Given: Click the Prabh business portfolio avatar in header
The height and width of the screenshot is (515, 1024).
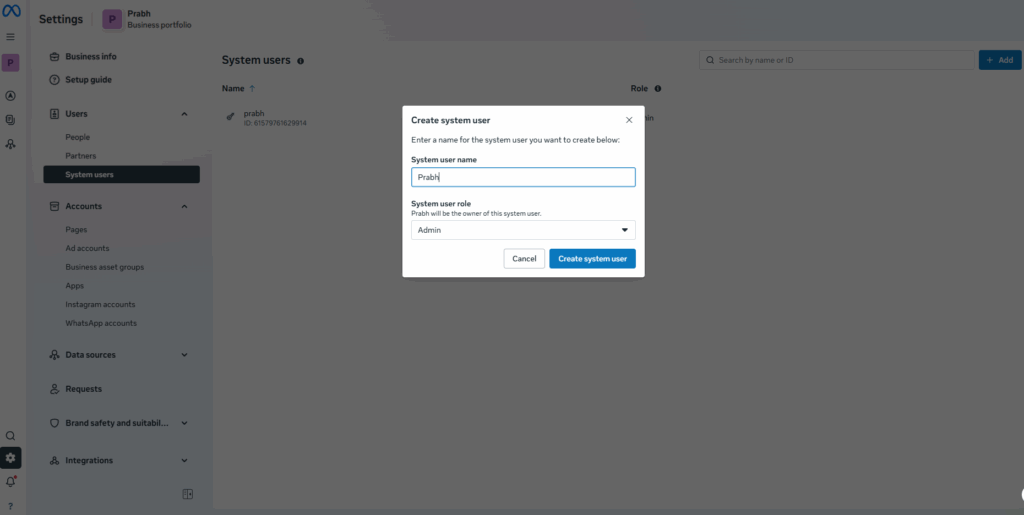Looking at the screenshot, I should click(x=112, y=20).
